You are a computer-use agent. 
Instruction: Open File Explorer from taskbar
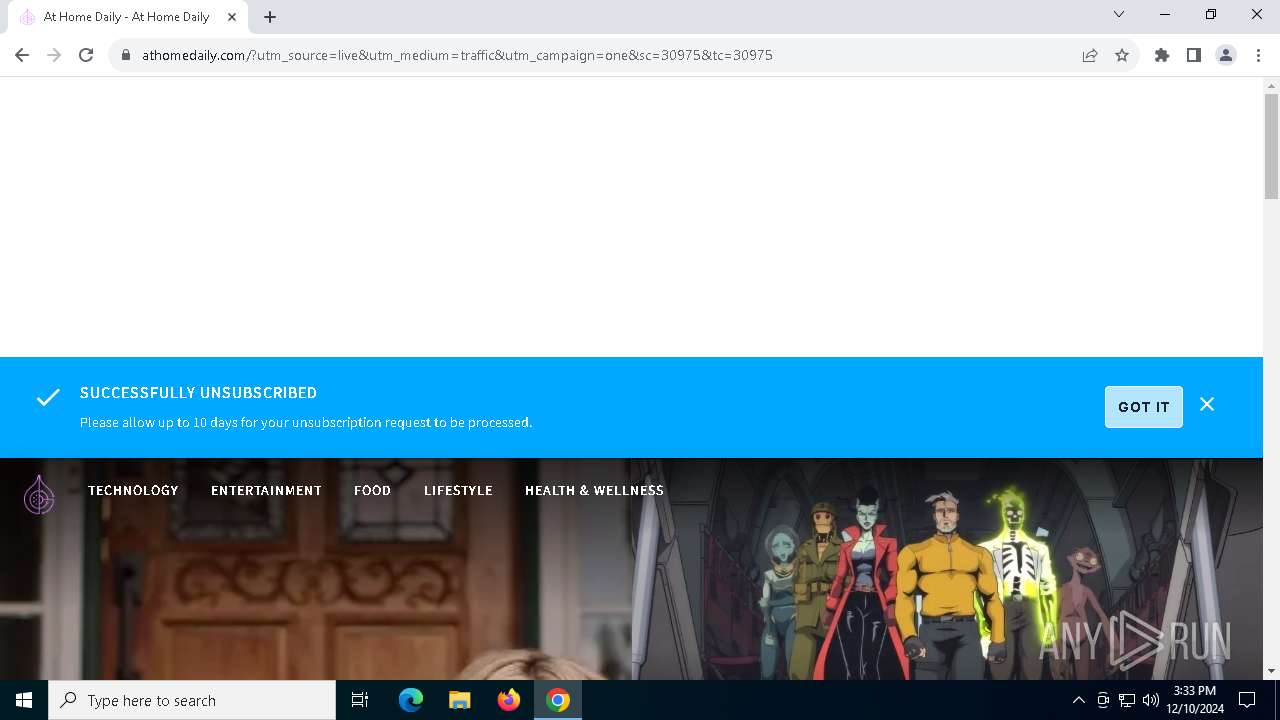[x=460, y=700]
